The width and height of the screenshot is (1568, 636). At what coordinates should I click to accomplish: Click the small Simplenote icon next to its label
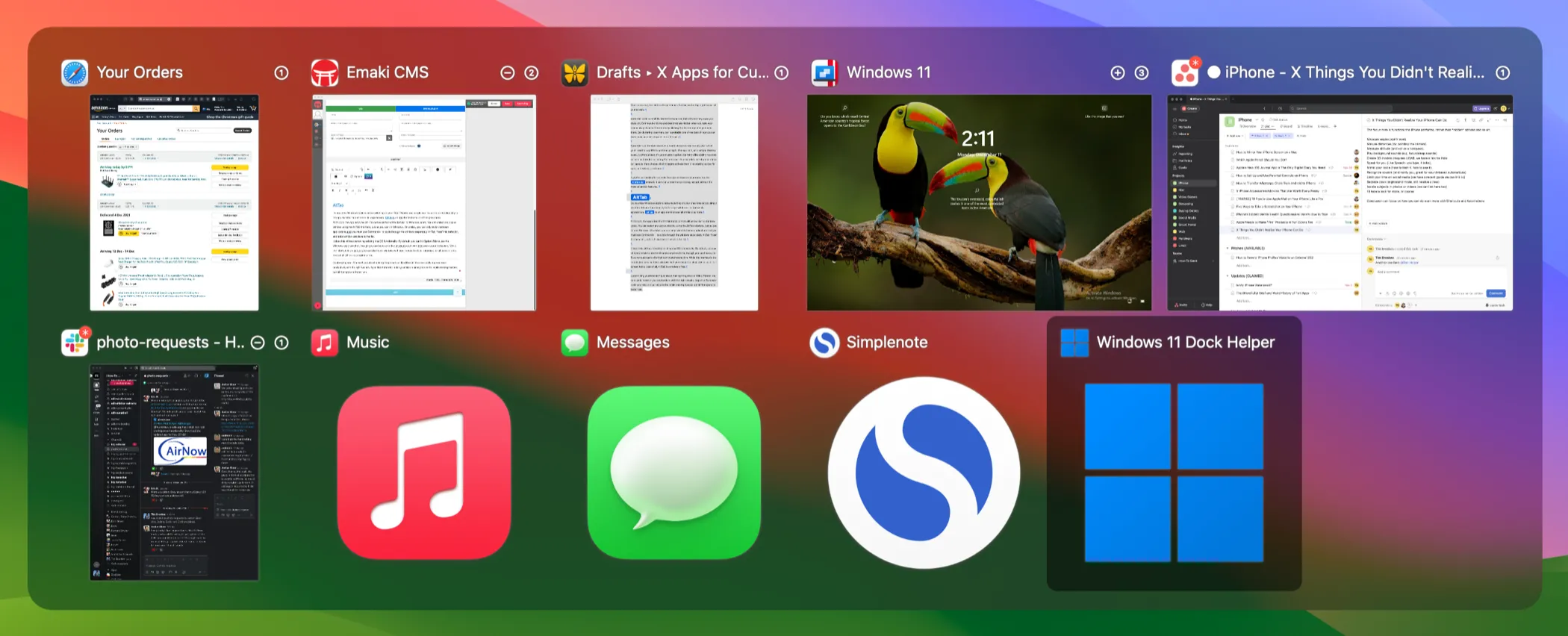(x=824, y=343)
